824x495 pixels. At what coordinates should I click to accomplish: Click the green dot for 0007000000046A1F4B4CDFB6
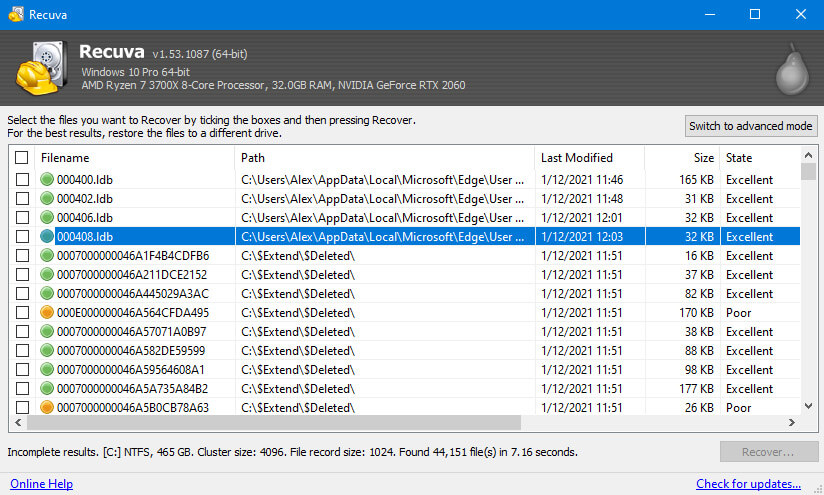[47, 255]
